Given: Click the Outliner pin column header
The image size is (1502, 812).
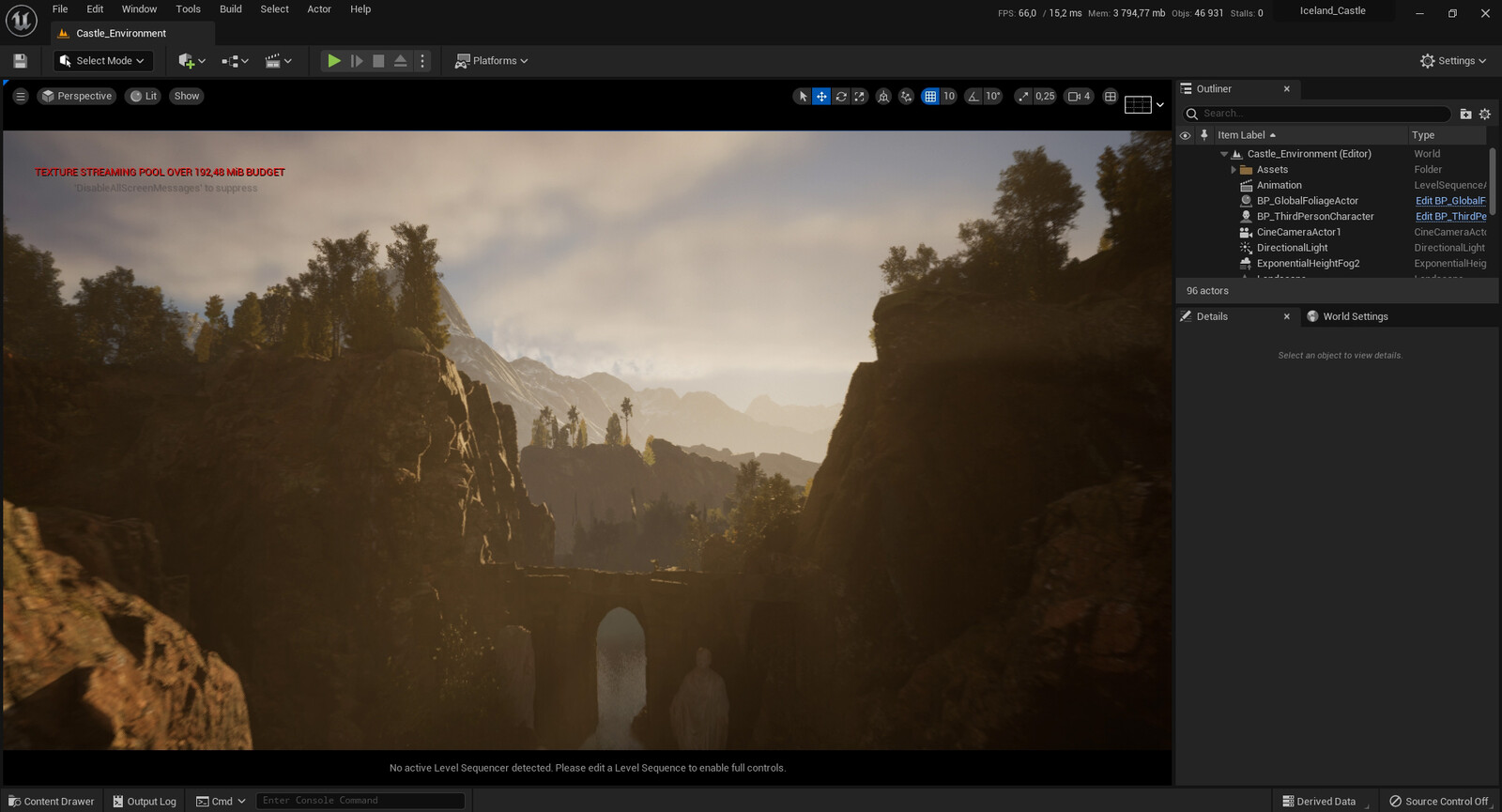Looking at the screenshot, I should point(1203,135).
